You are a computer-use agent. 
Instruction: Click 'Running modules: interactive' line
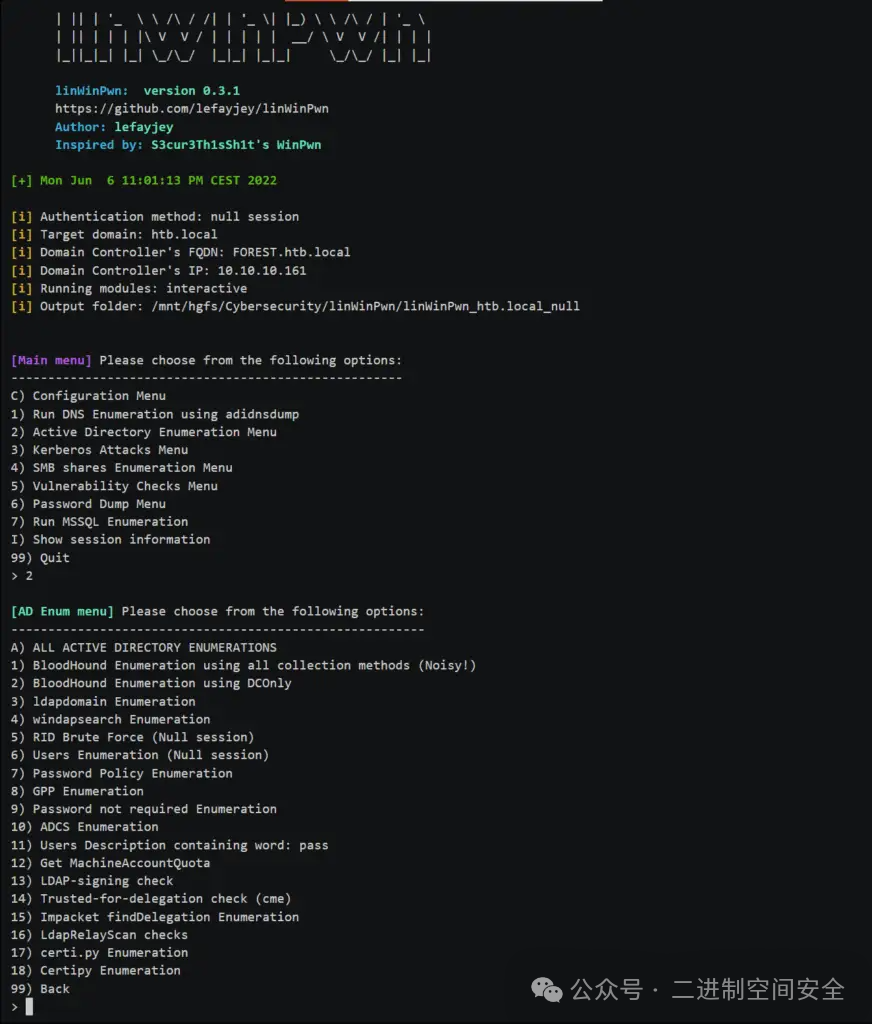pyautogui.click(x=129, y=288)
